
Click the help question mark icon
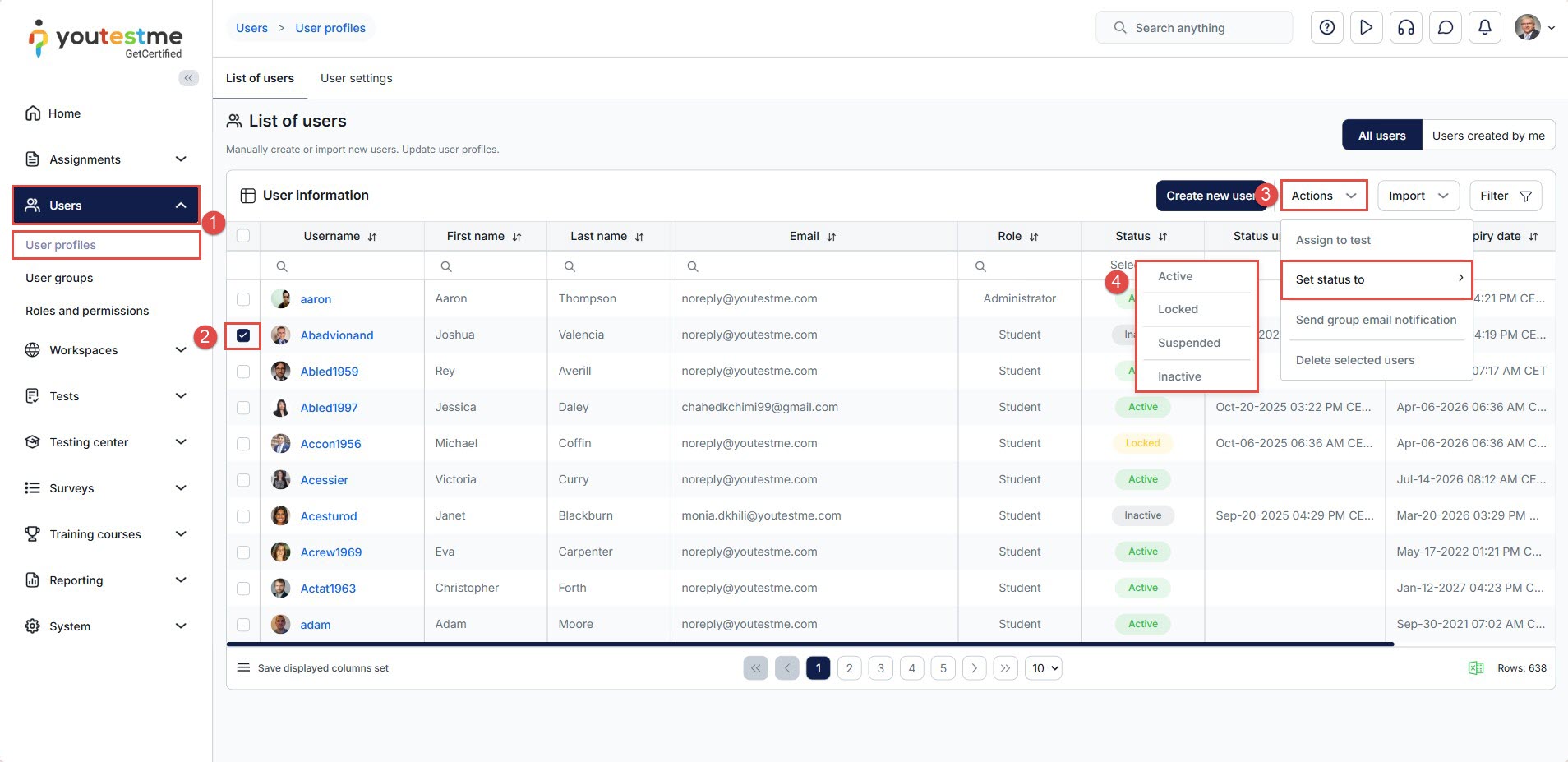(1326, 27)
